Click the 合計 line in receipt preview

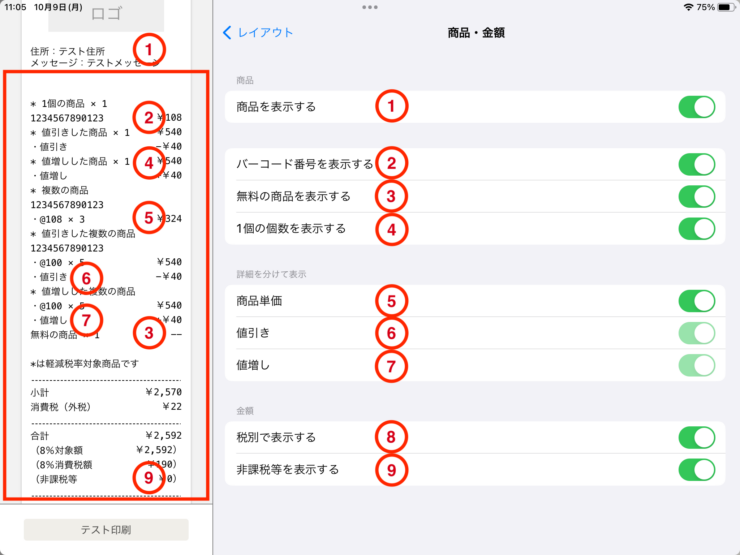106,436
